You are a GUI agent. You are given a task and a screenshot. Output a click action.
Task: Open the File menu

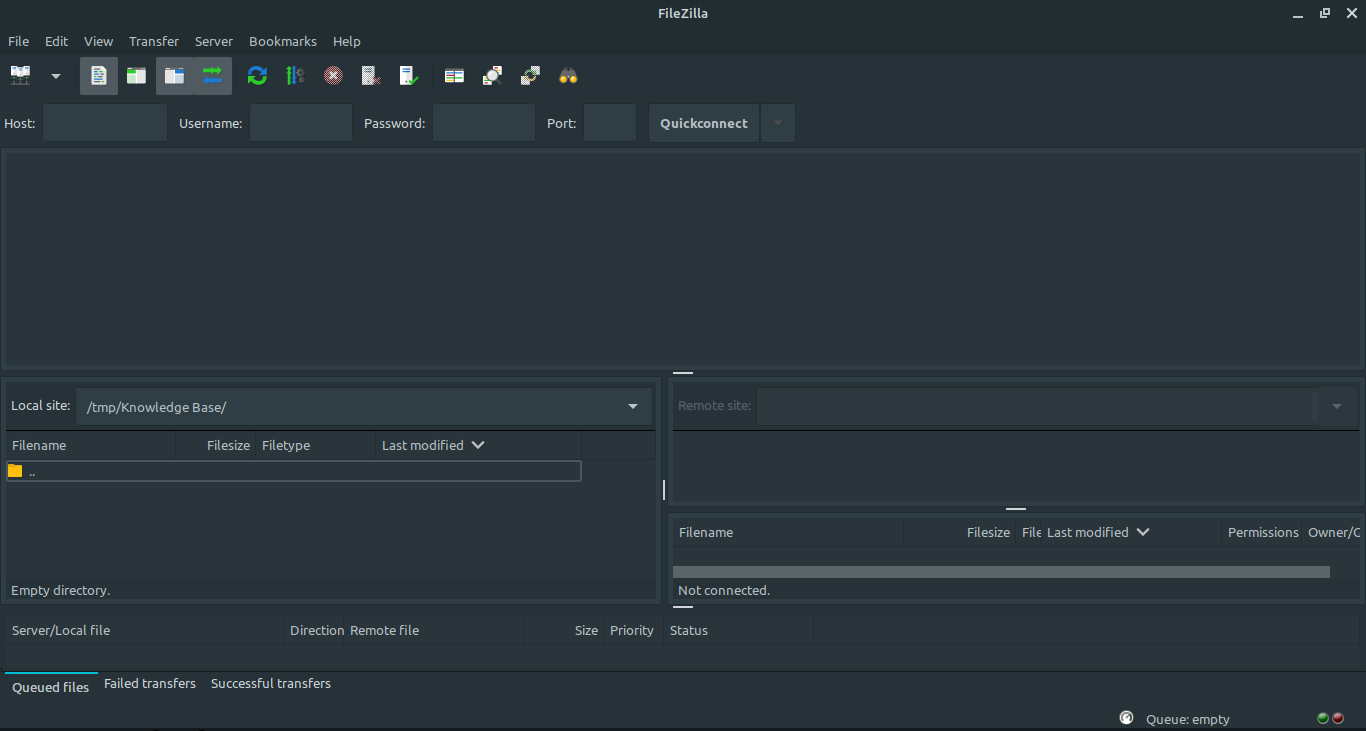19,41
